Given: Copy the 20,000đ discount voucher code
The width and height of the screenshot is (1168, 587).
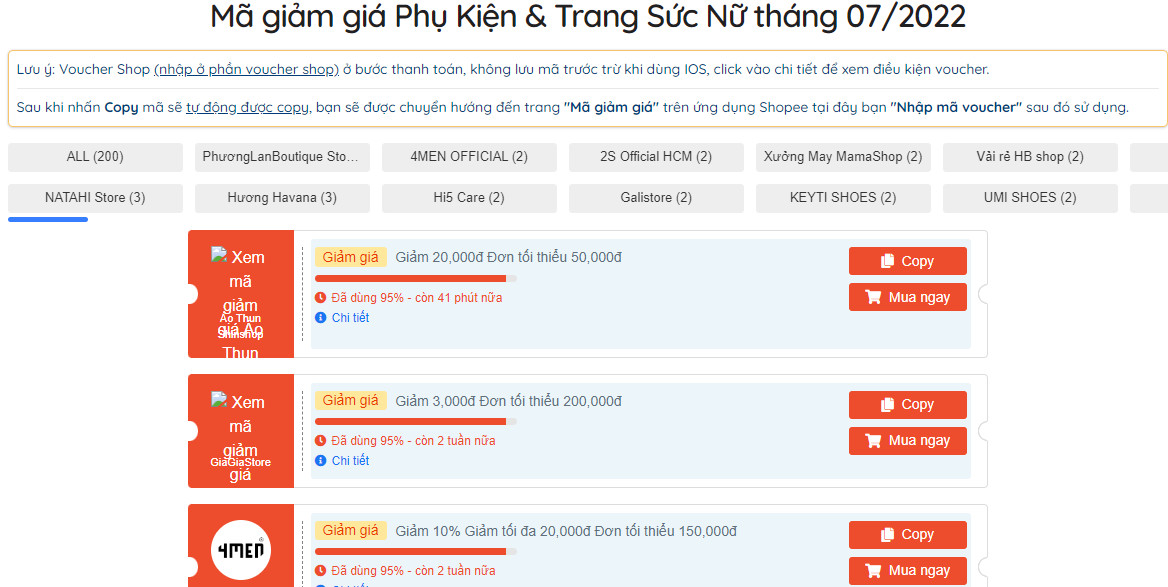Looking at the screenshot, I should coord(907,261).
